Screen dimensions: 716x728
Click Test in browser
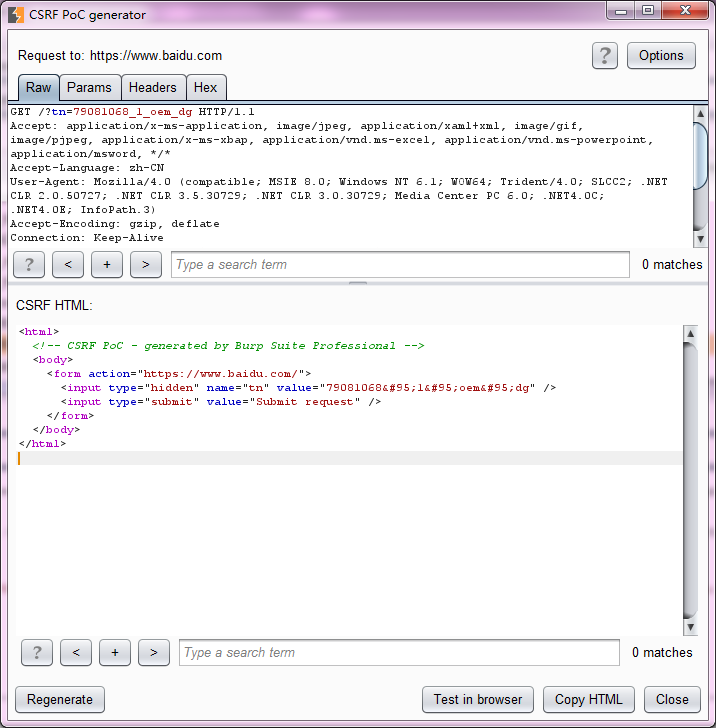tap(478, 700)
